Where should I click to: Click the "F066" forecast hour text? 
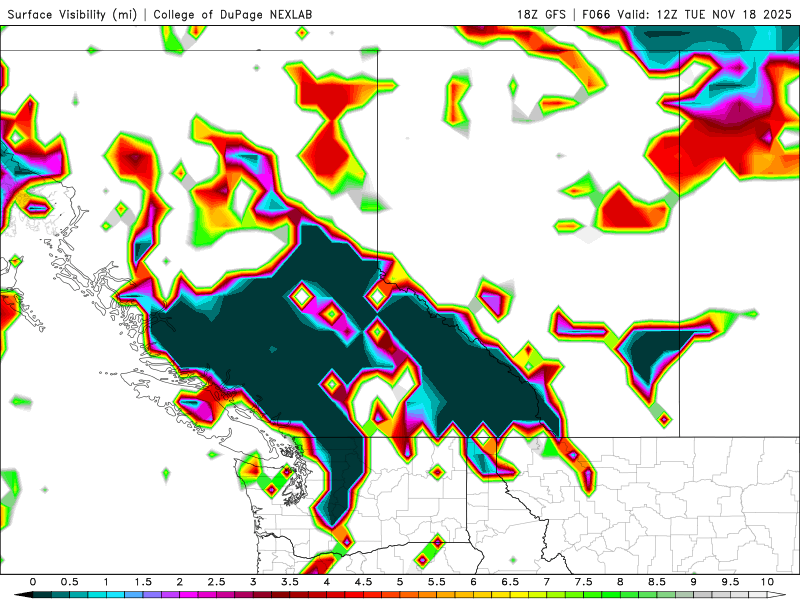pyautogui.click(x=596, y=14)
